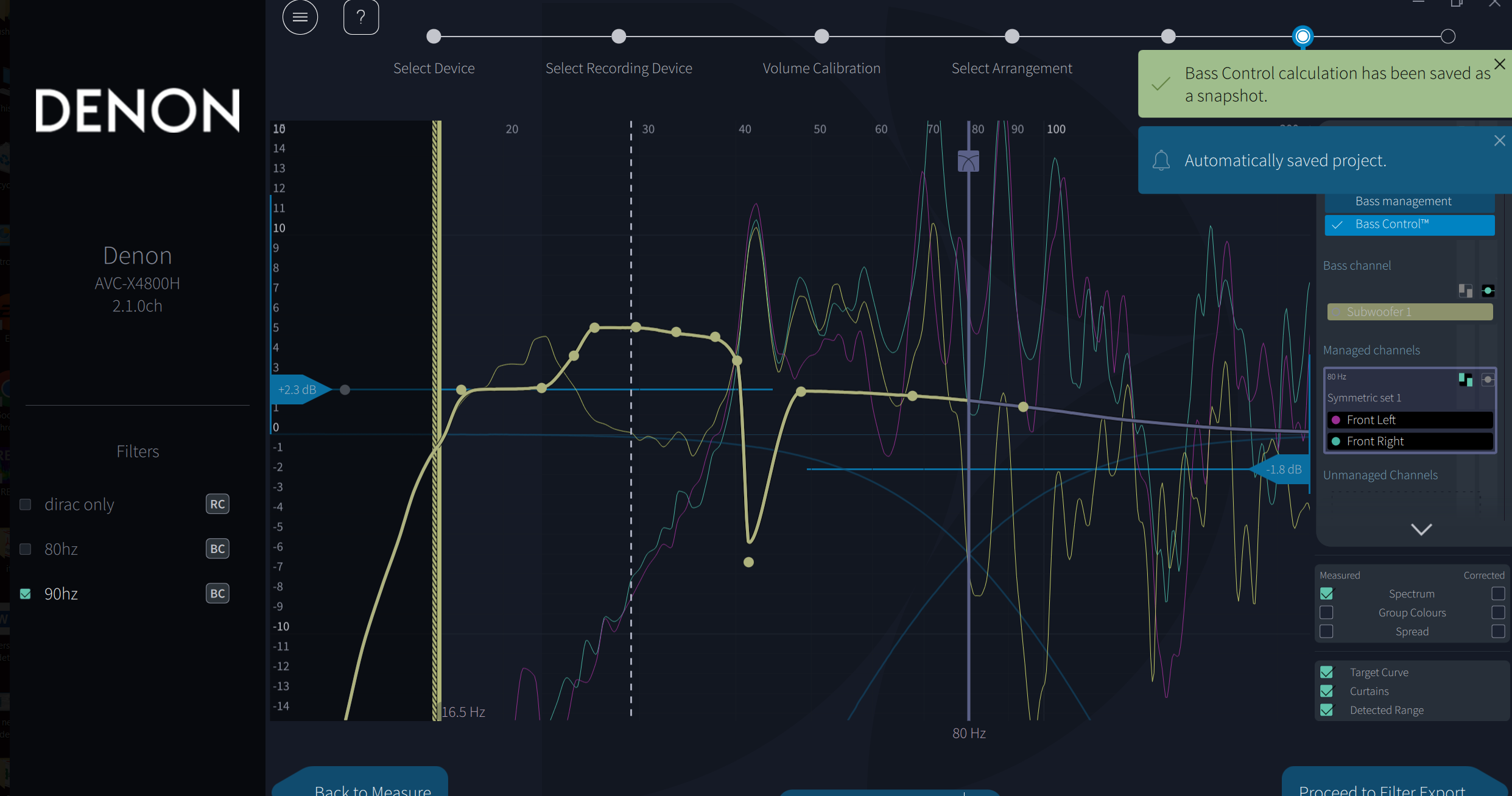Expand the channel panel down chevron
Image resolution: width=1512 pixels, height=796 pixels.
point(1421,529)
